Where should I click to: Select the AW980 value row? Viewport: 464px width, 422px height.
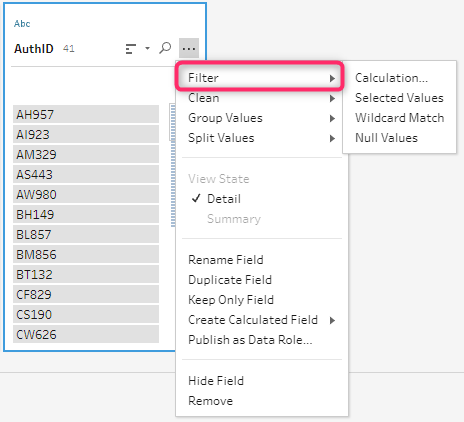86,194
